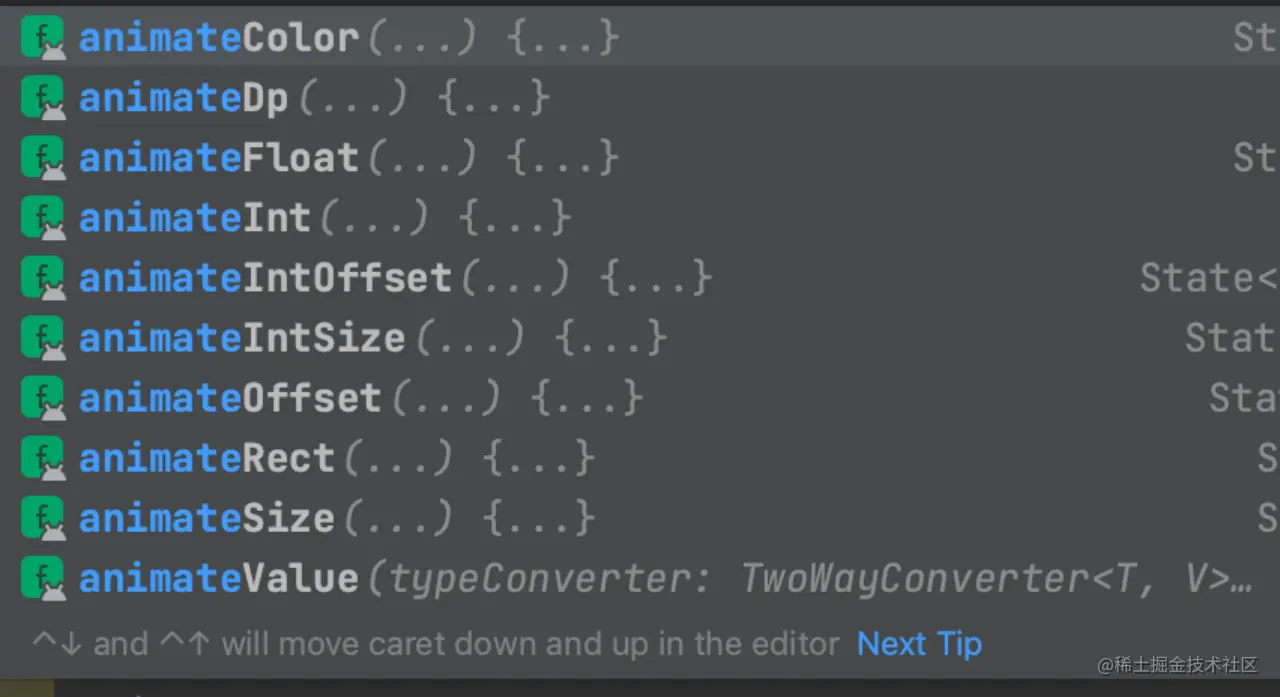
Task: Select the animateRect completion suggestion
Action: point(206,457)
